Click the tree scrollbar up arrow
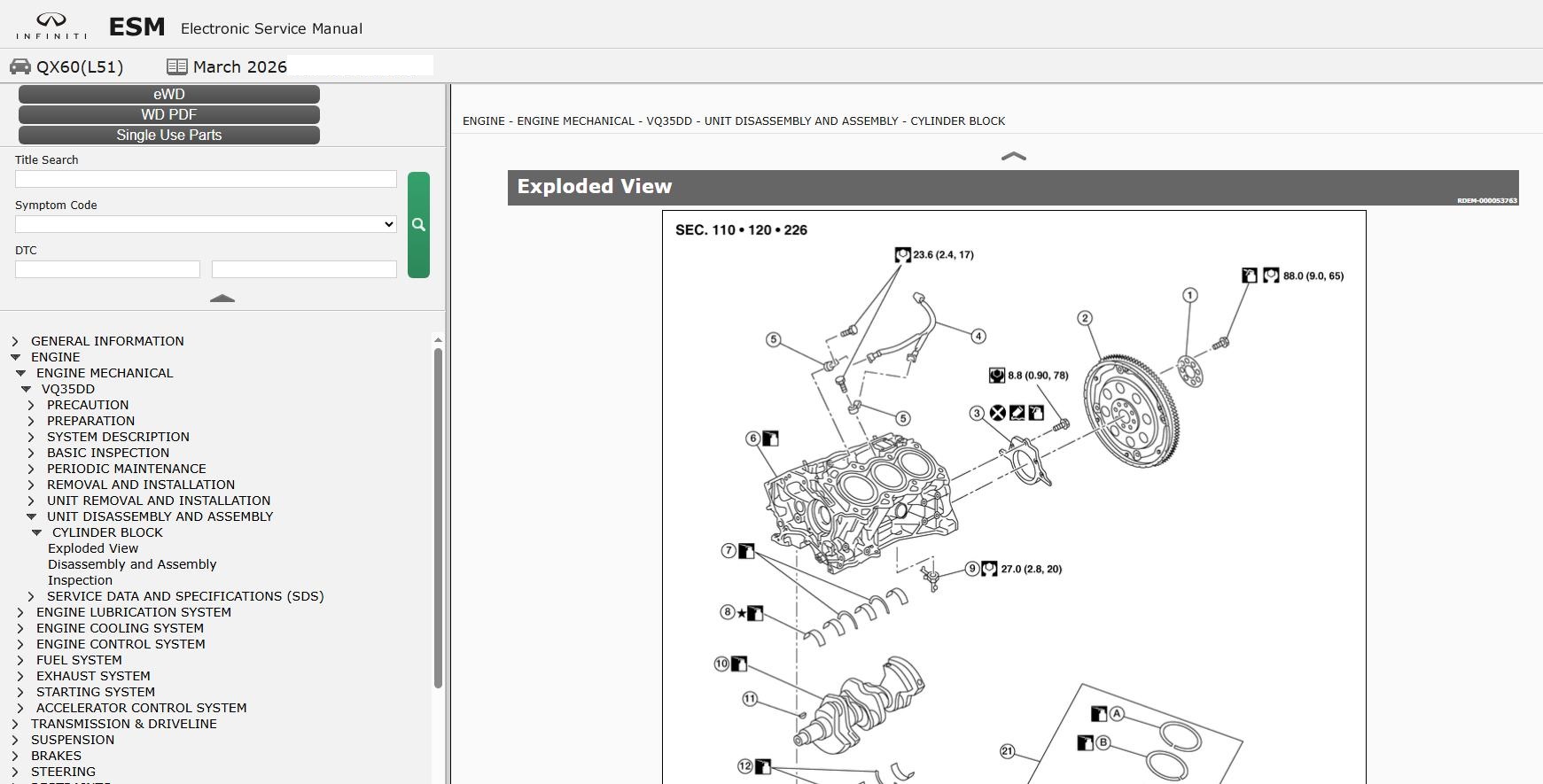 pos(438,340)
